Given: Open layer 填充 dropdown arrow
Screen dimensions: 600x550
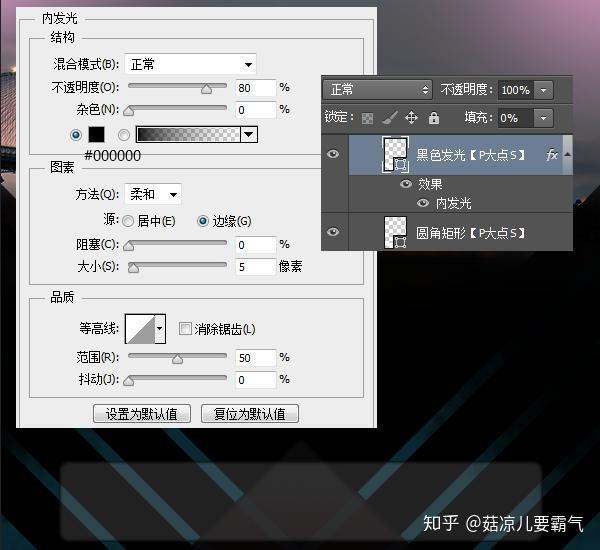Looking at the screenshot, I should 543,118.
